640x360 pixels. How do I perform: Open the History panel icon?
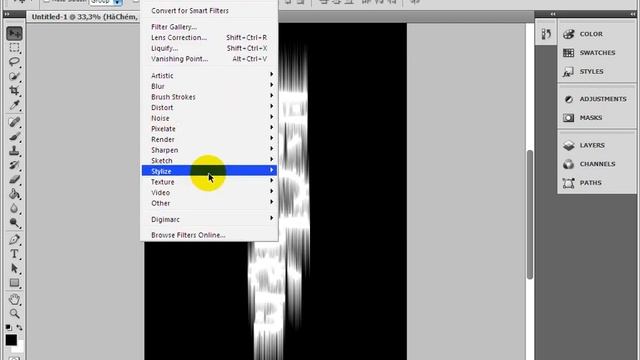pos(546,34)
